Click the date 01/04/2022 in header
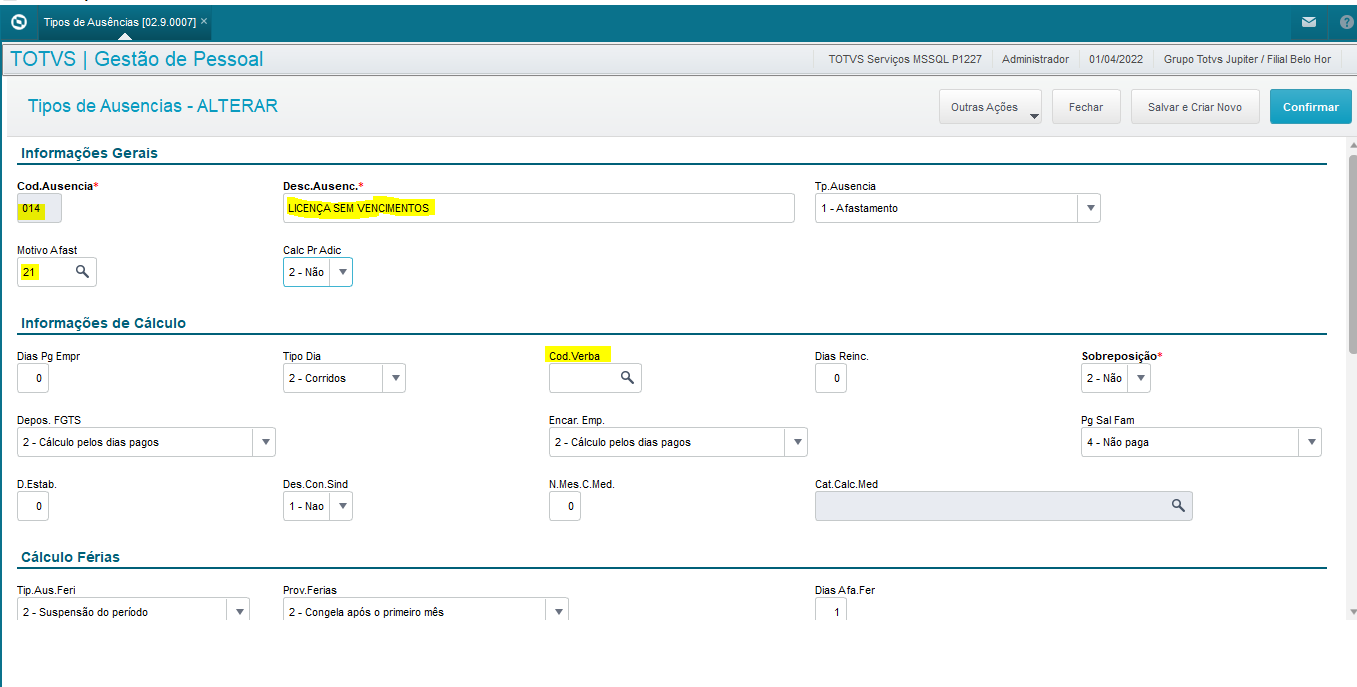1357x687 pixels. (1116, 59)
